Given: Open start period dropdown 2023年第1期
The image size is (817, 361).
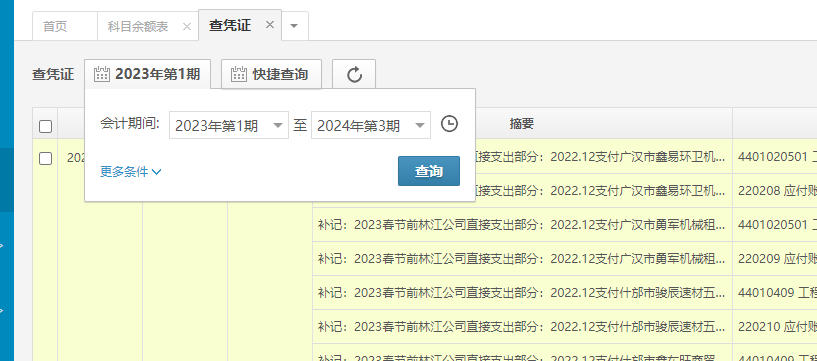Looking at the screenshot, I should 229,125.
